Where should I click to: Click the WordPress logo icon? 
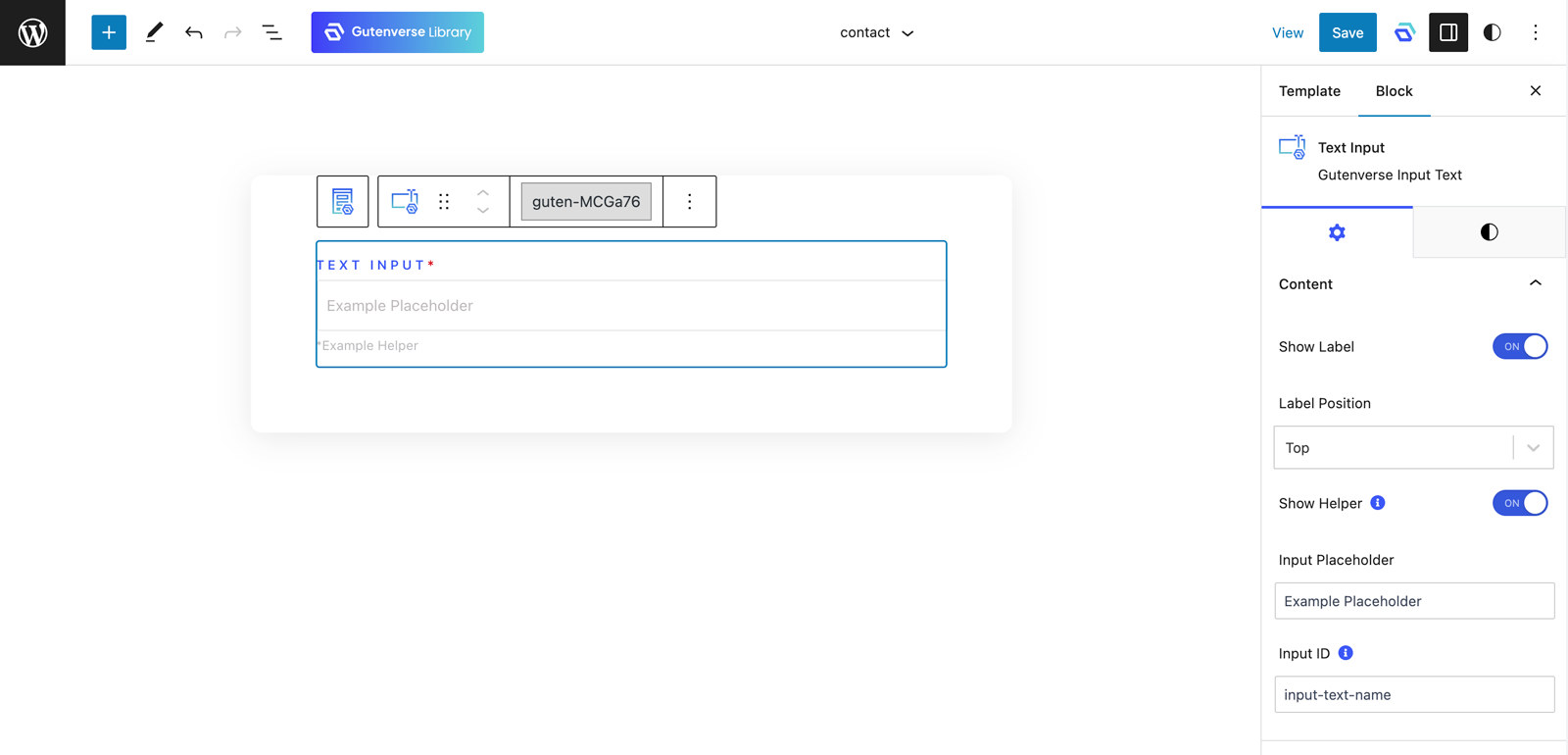(32, 32)
